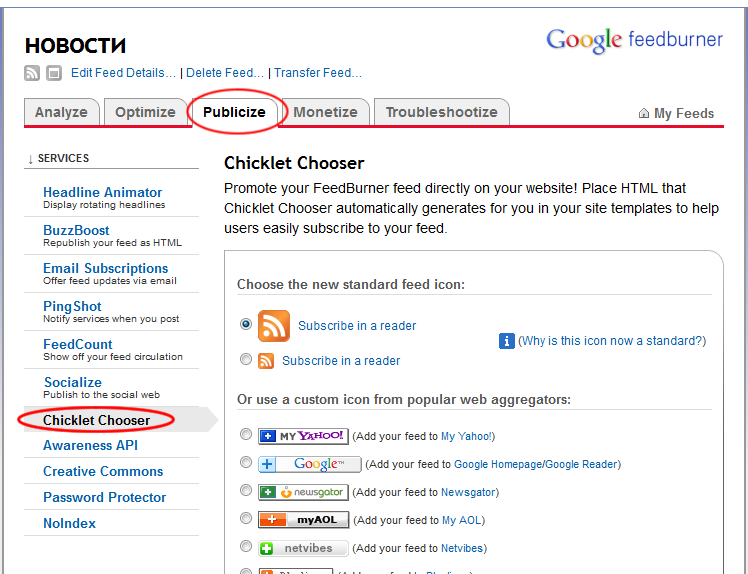The height and width of the screenshot is (574, 748).
Task: Click the gray RSS feed icon under the title
Action: tap(32, 73)
